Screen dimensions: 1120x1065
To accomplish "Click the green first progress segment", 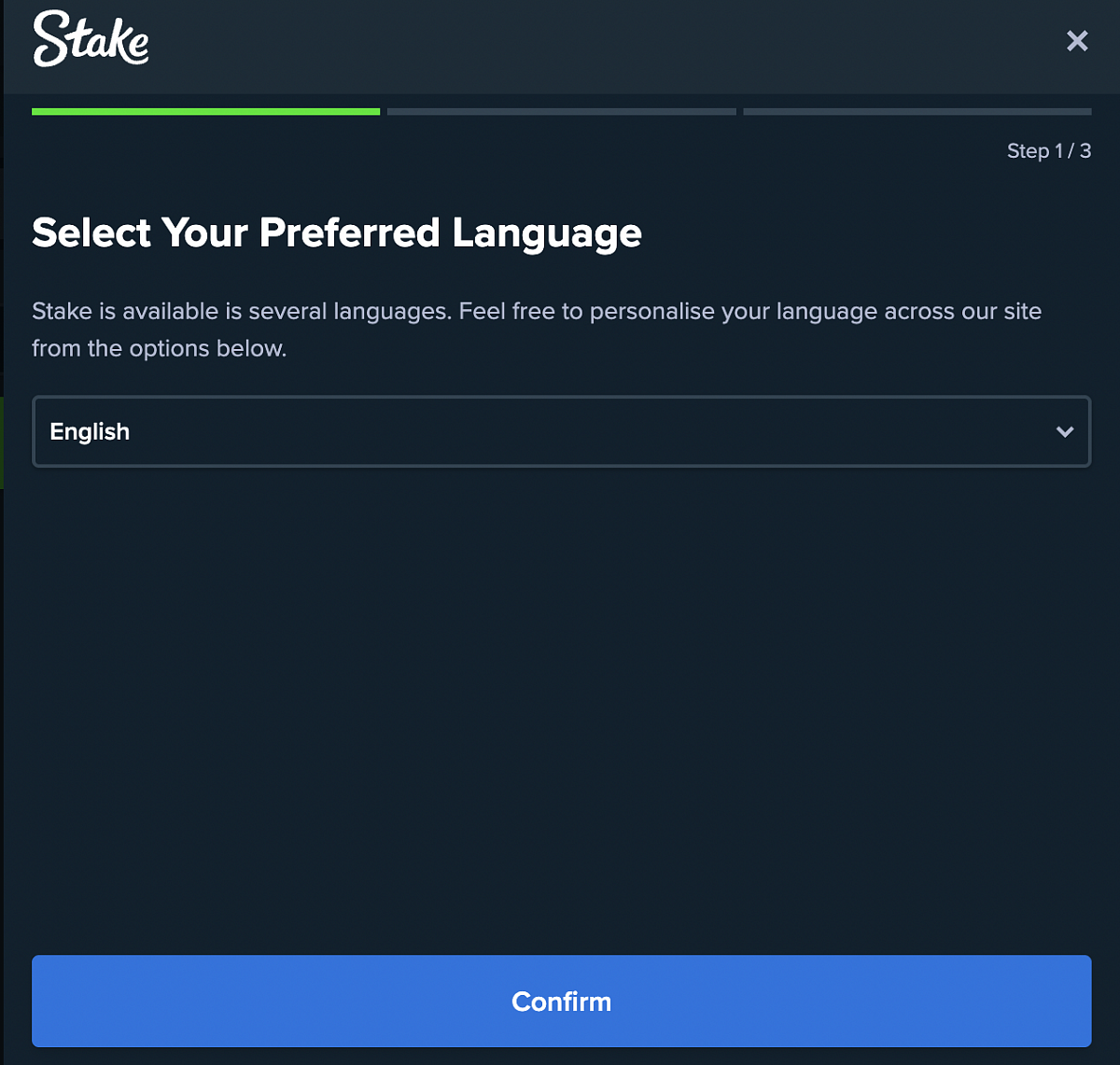I will 205,112.
